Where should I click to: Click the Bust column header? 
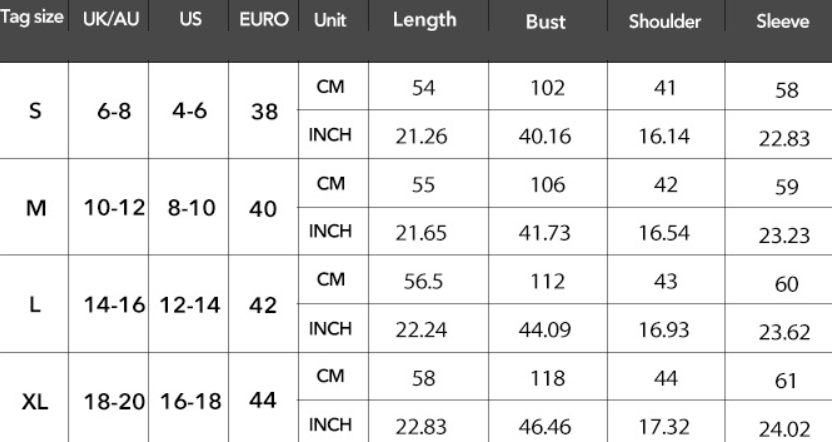point(545,22)
